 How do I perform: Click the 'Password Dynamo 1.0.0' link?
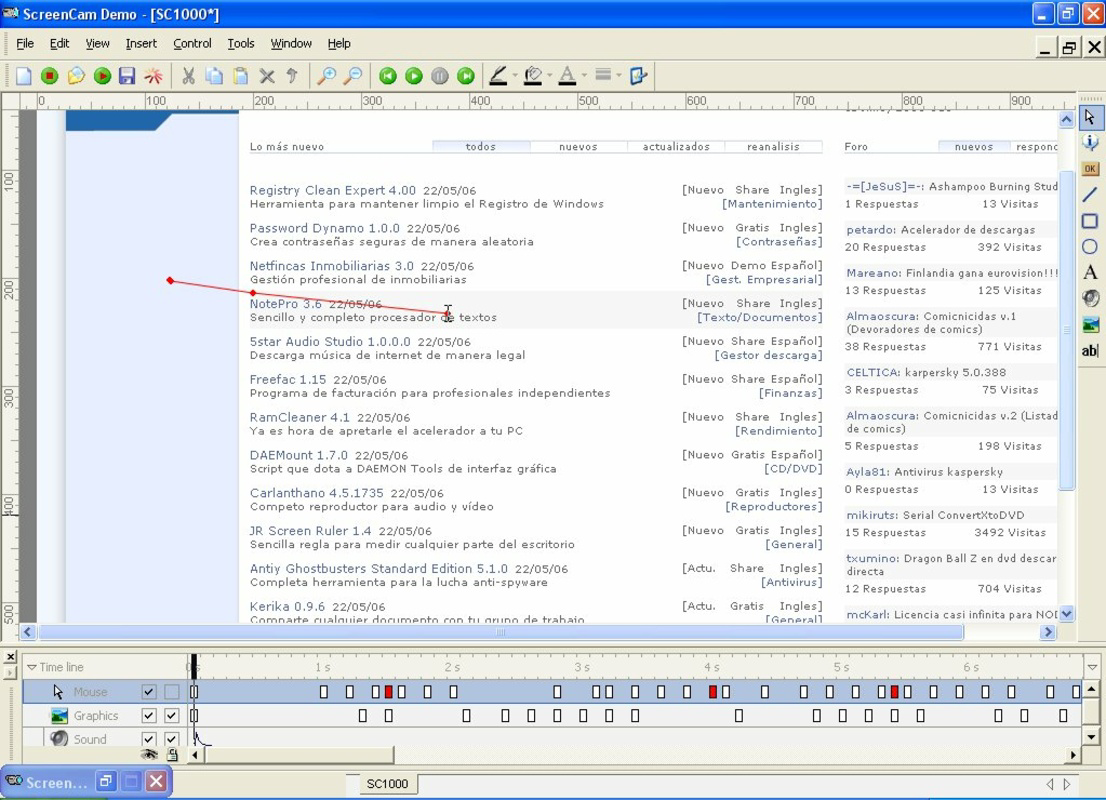point(324,229)
